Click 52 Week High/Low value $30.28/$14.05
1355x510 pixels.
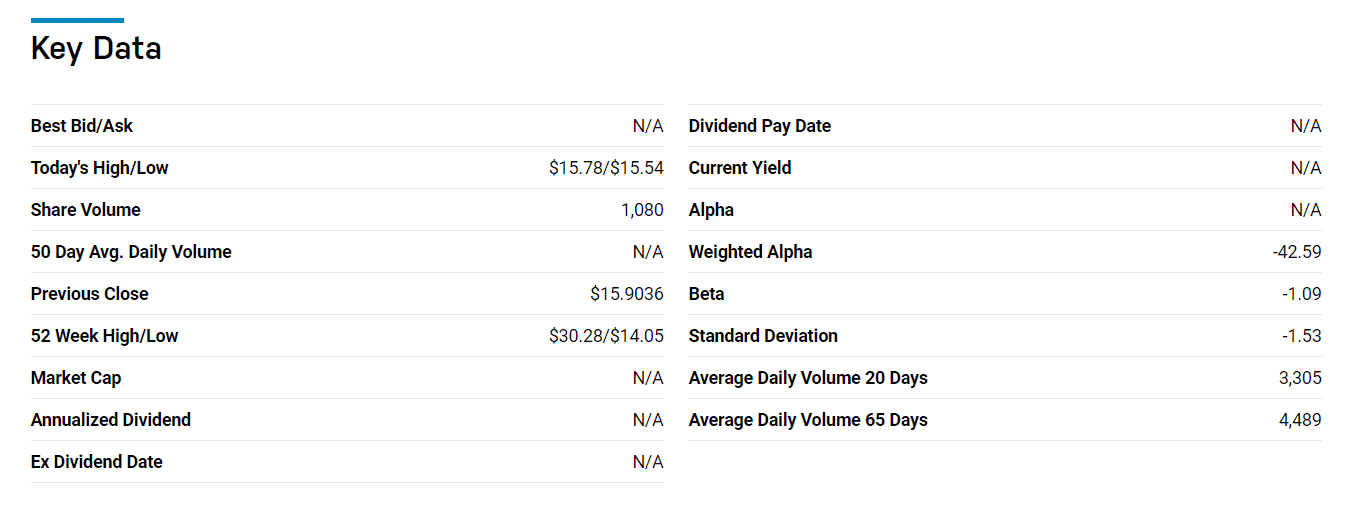pos(606,336)
